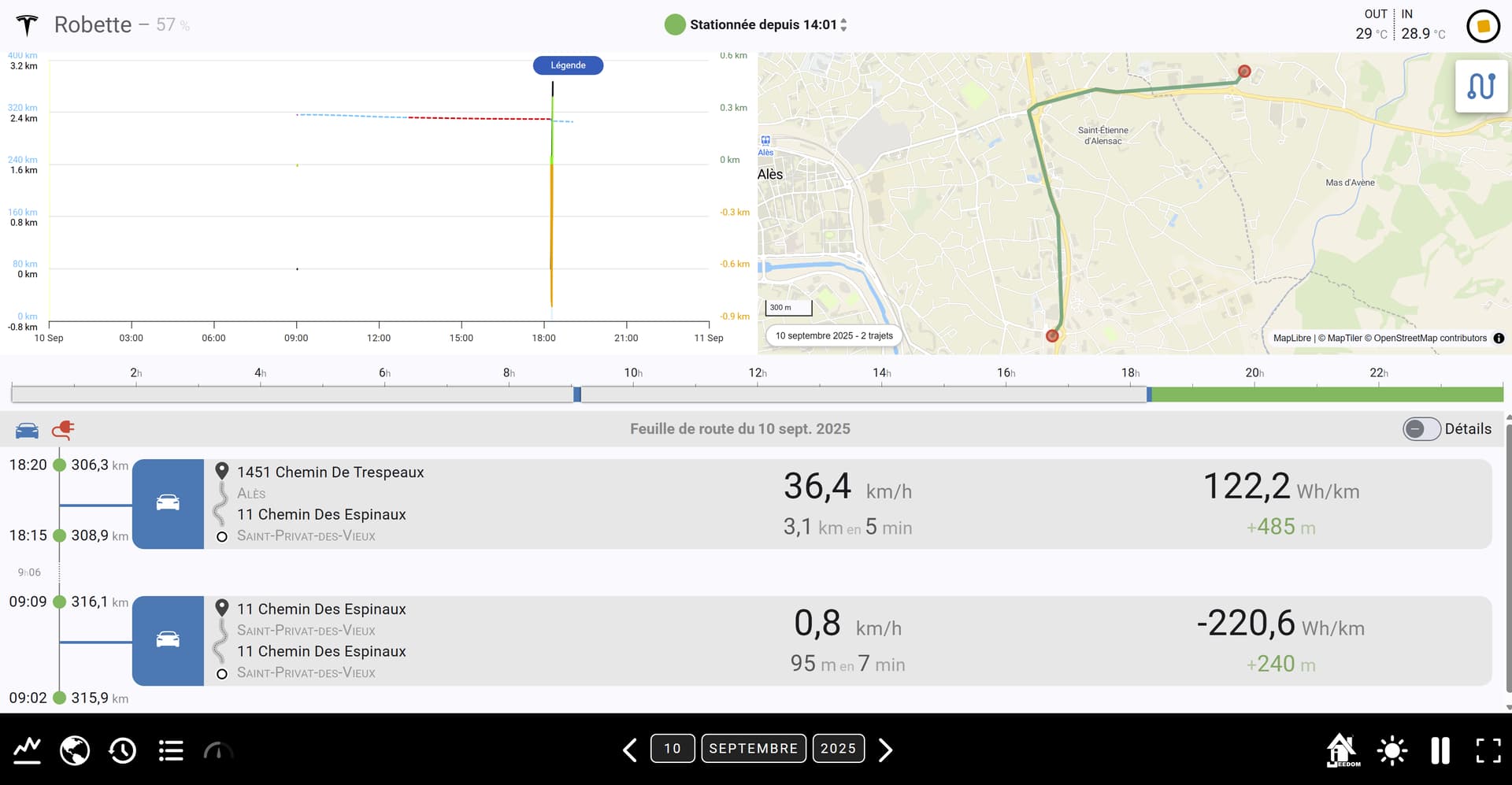Click the Jeedom home icon

click(1343, 750)
